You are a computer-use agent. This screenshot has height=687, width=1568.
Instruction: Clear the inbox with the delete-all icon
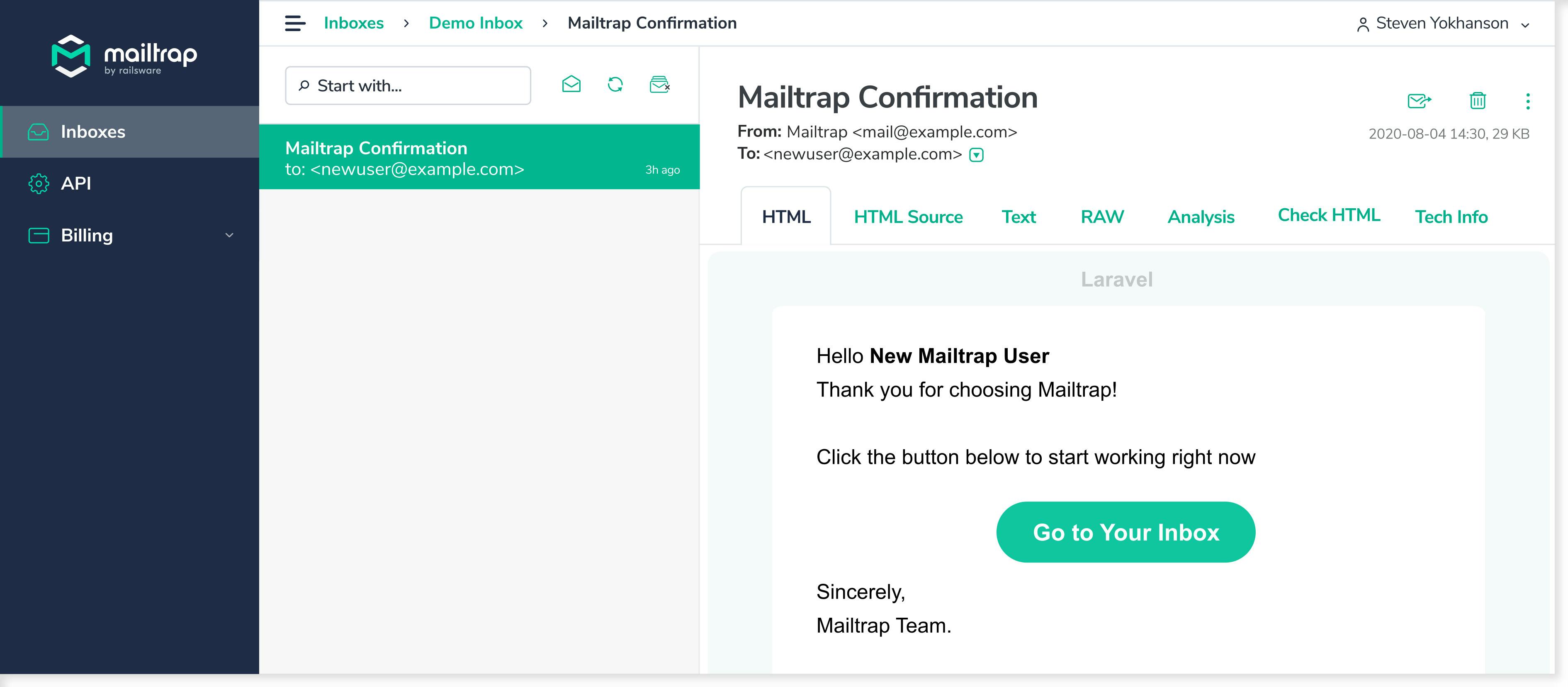coord(660,84)
